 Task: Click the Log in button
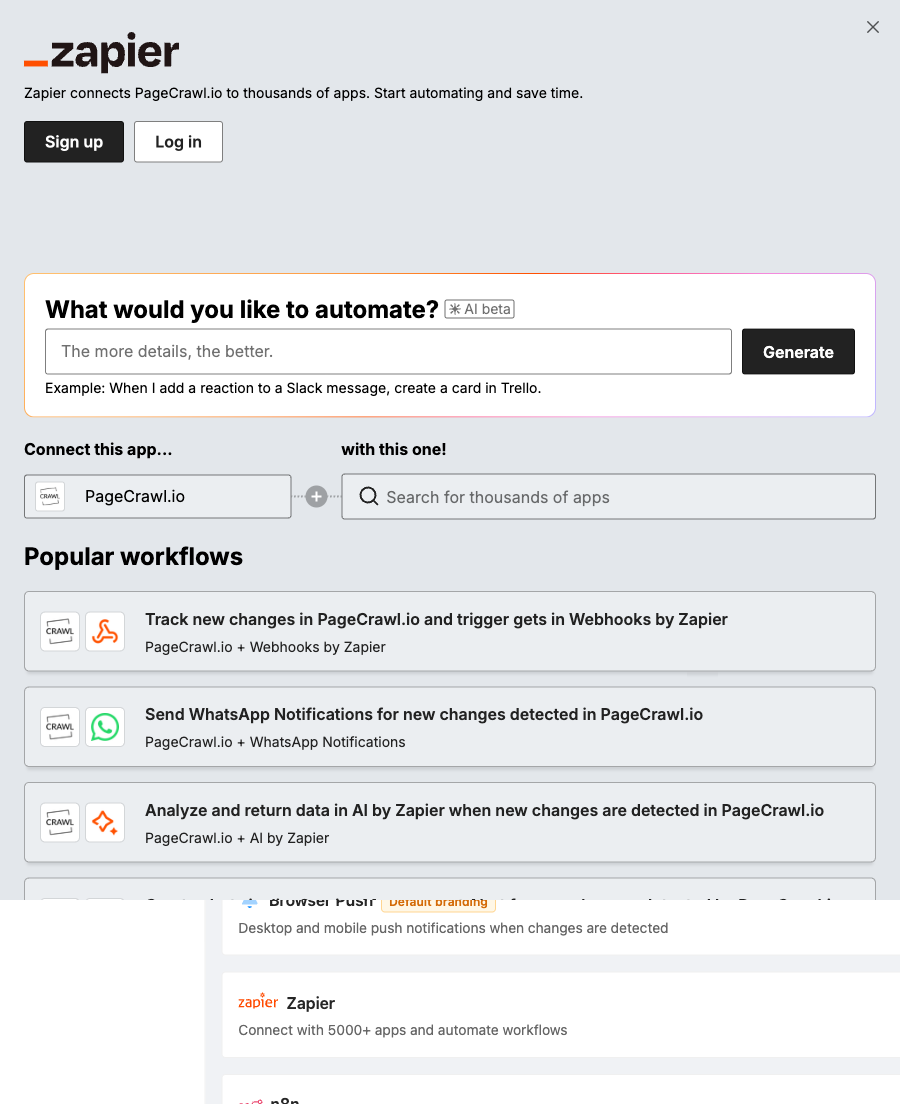[x=178, y=142]
